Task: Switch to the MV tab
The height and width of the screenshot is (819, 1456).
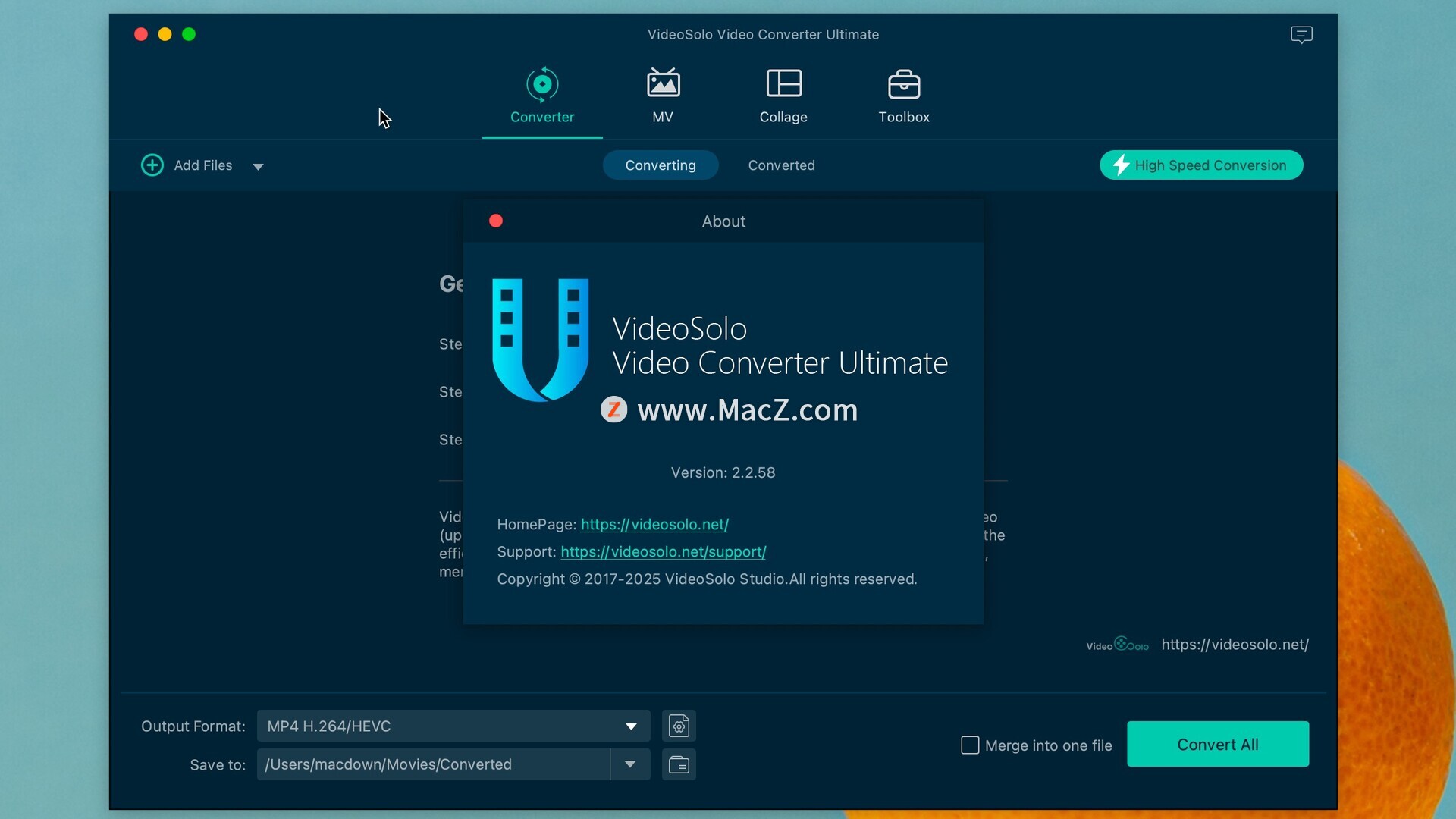Action: [x=663, y=96]
